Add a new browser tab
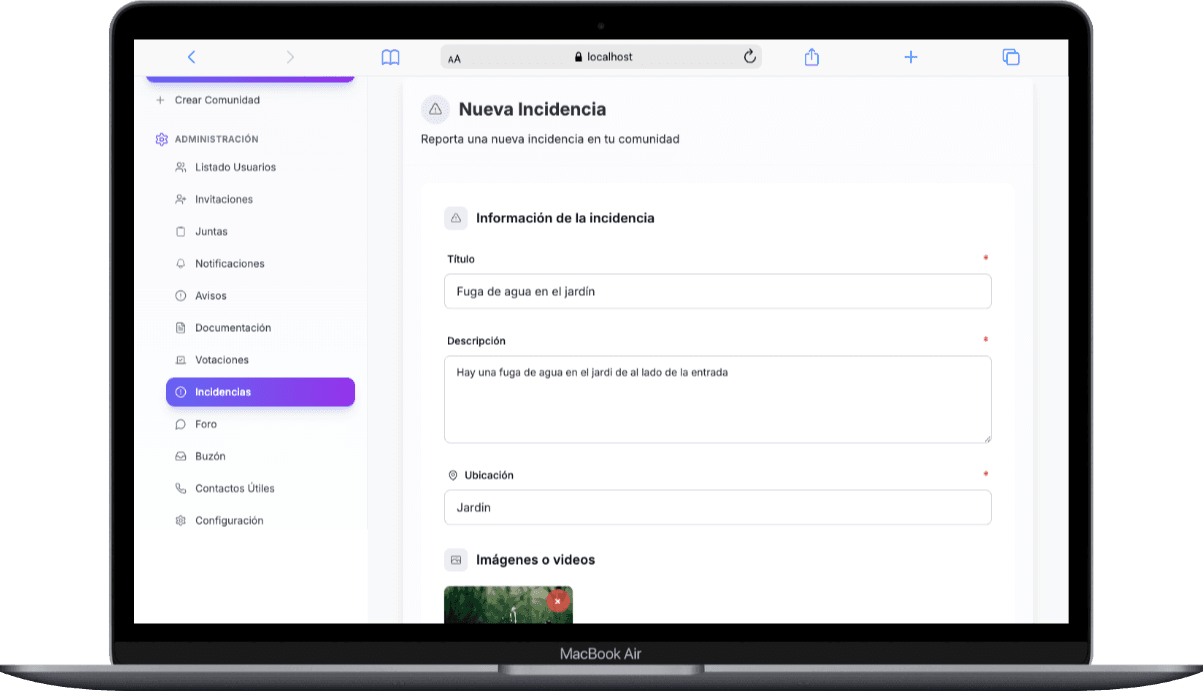 [910, 57]
